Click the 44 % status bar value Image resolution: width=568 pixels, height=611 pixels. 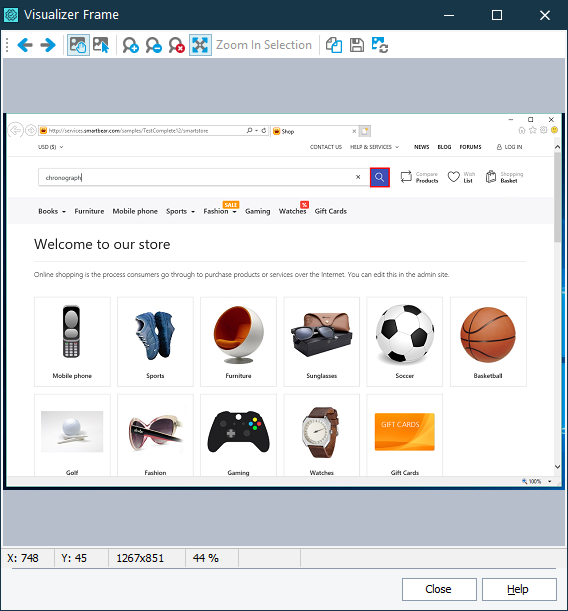click(206, 558)
